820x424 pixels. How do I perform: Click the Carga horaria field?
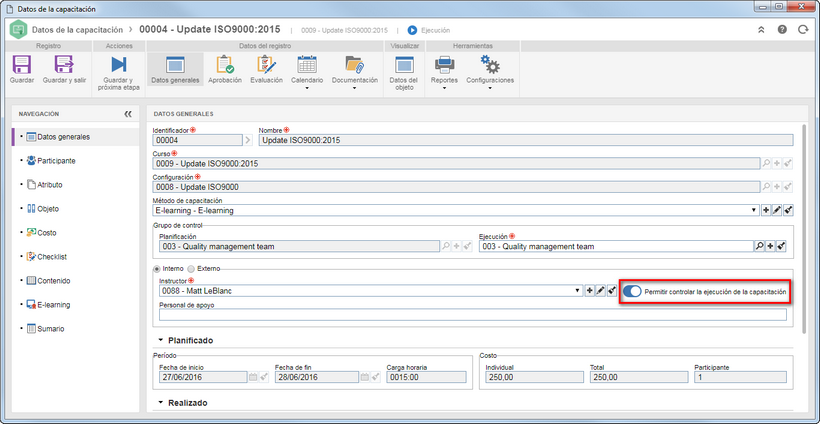pos(426,377)
